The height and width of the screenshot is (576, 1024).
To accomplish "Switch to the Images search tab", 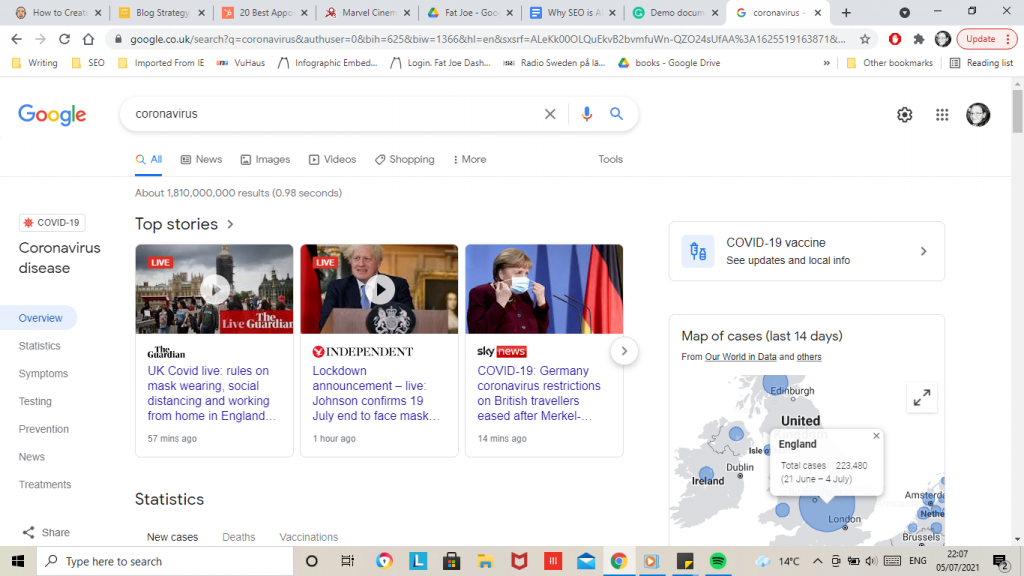I will [x=265, y=159].
